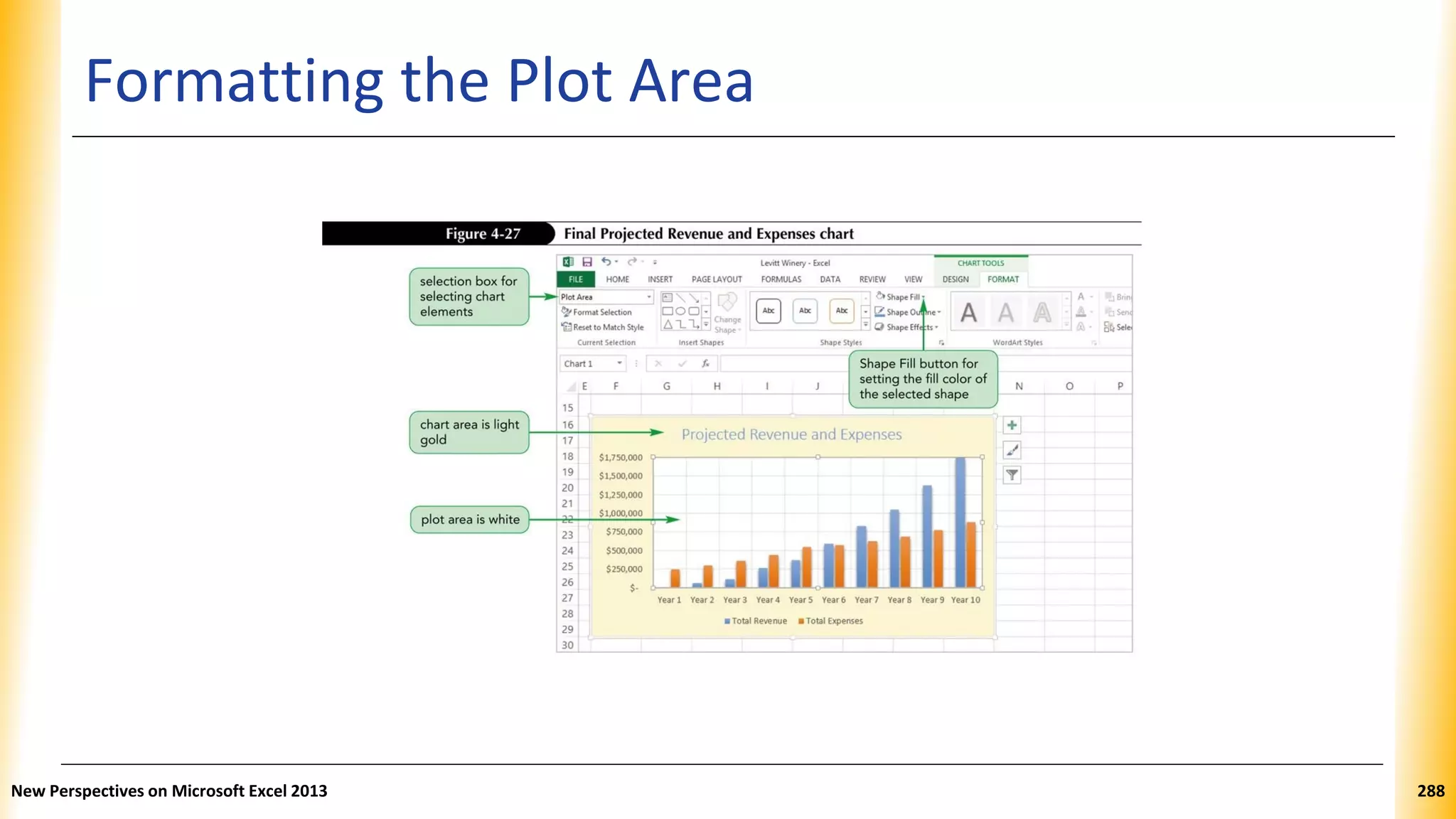The width and height of the screenshot is (1456, 819).
Task: Click Reset to Match Style button
Action: coord(602,327)
